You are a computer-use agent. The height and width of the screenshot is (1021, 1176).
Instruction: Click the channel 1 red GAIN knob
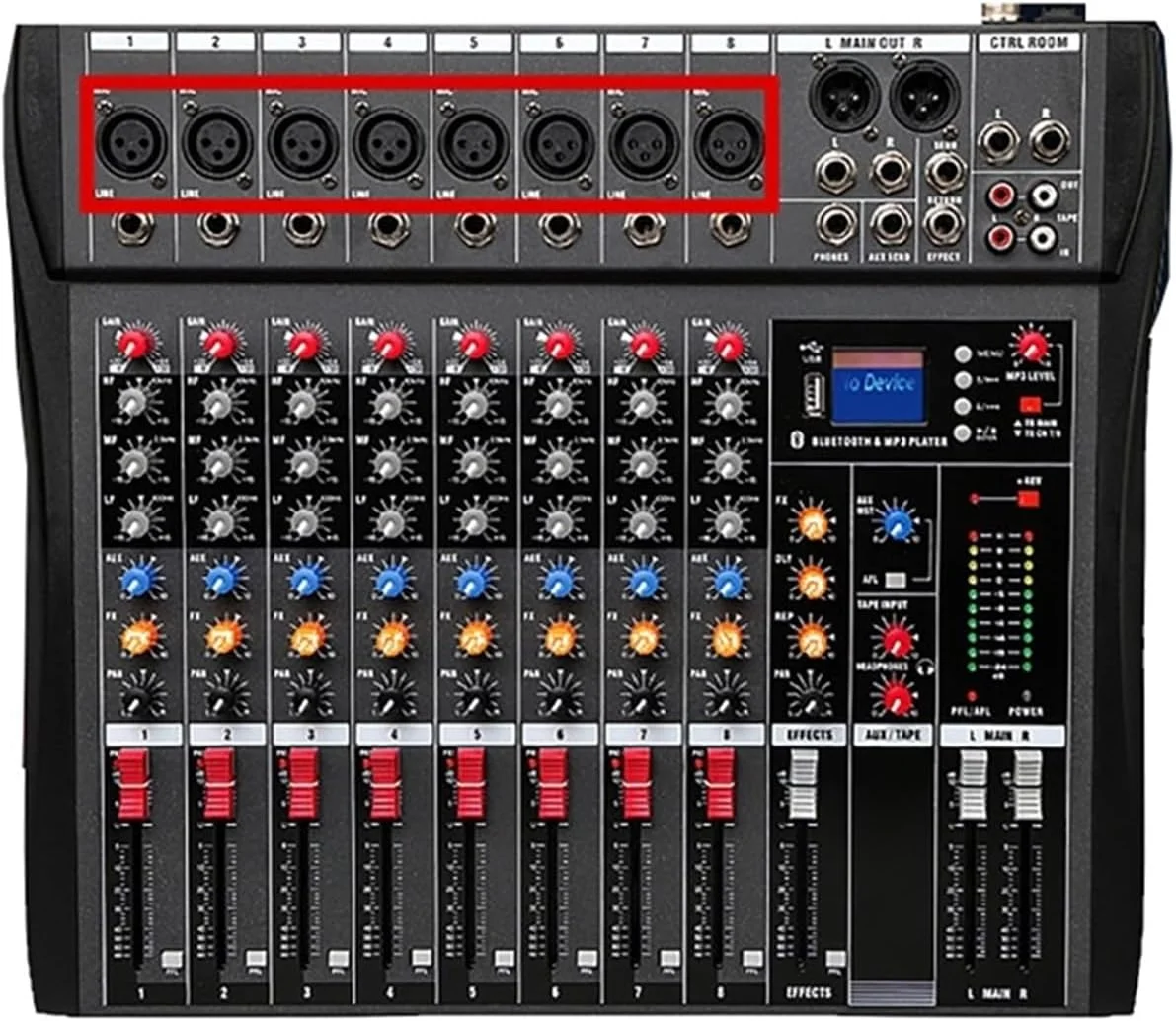[x=133, y=344]
